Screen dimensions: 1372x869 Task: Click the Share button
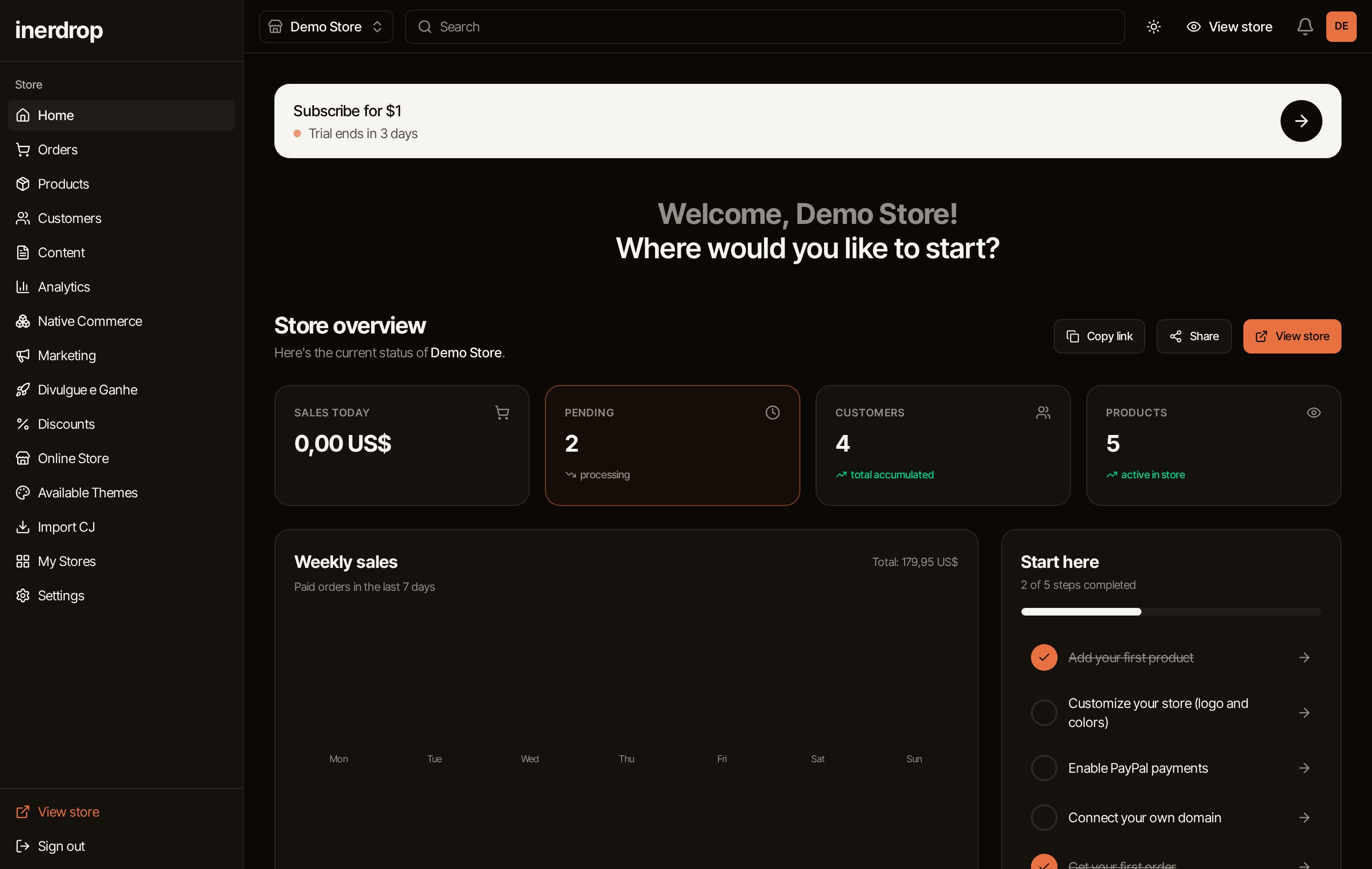[1194, 336]
